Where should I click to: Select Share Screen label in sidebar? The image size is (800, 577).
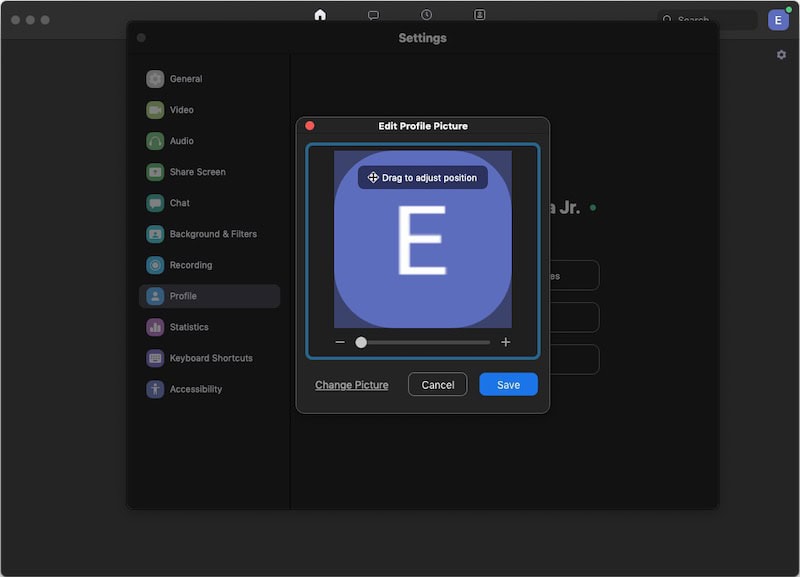pos(197,172)
